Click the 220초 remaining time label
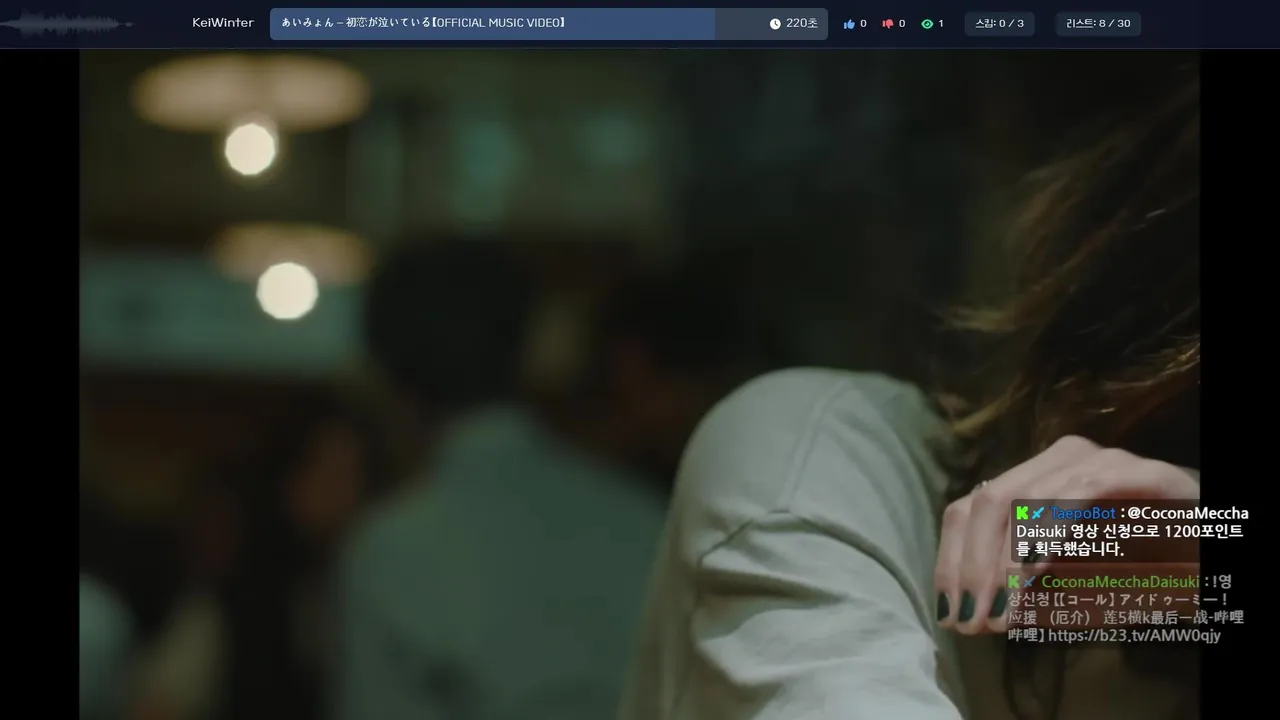This screenshot has height=720, width=1280. click(x=802, y=24)
